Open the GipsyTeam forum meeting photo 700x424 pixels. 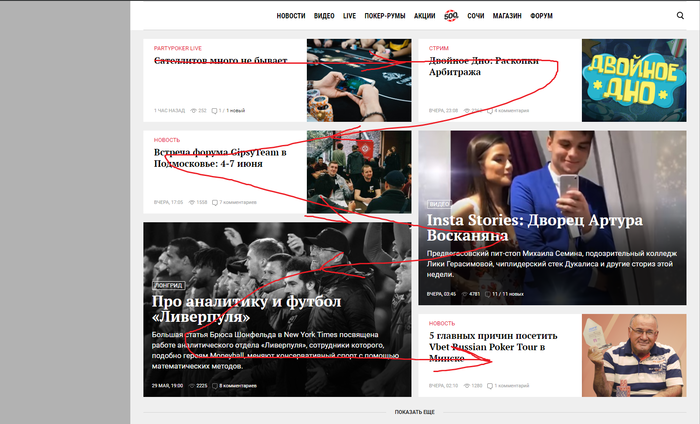359,172
